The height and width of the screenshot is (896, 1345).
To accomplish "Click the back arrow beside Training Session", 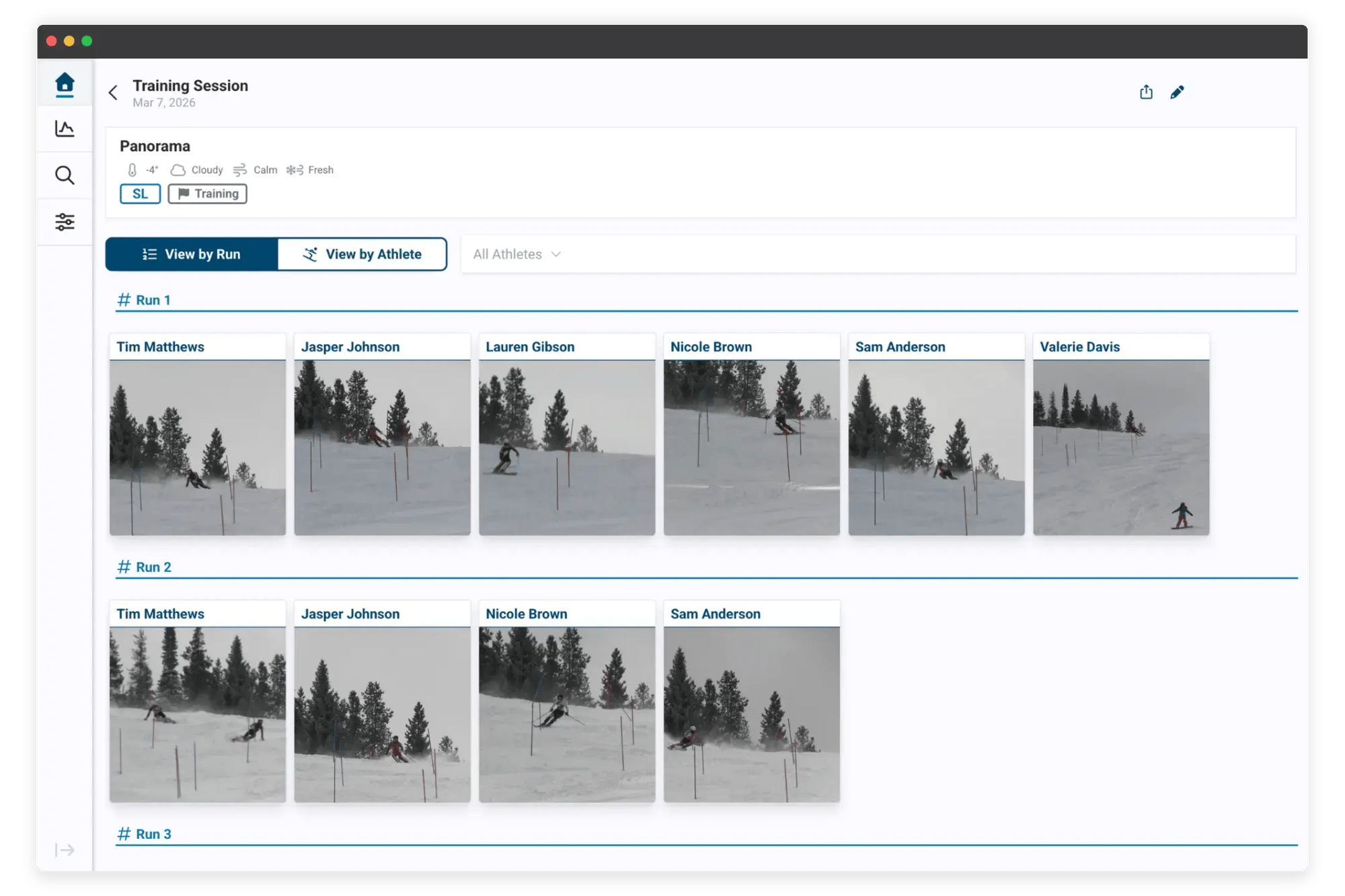I will tap(113, 93).
